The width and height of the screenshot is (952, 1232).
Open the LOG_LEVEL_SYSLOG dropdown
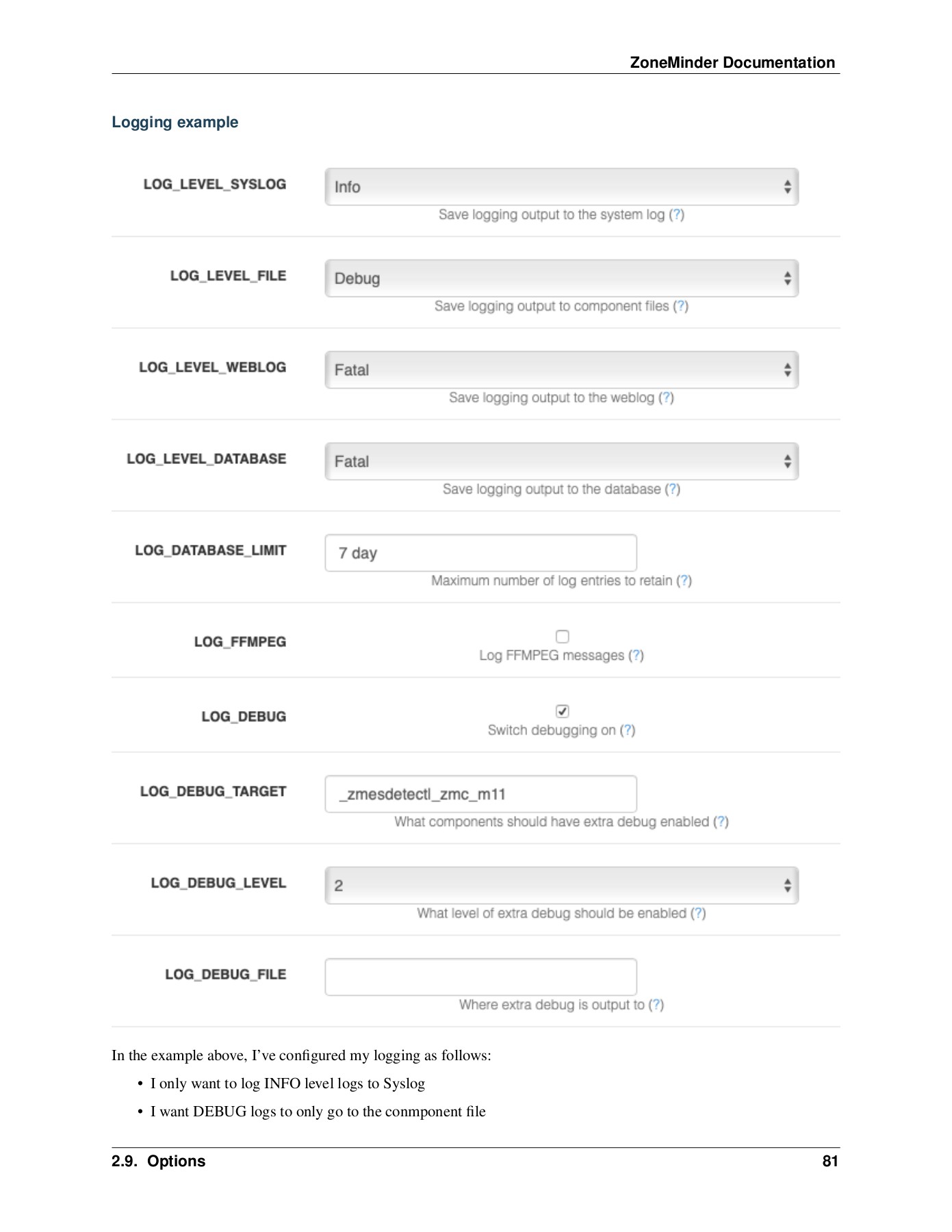point(561,187)
